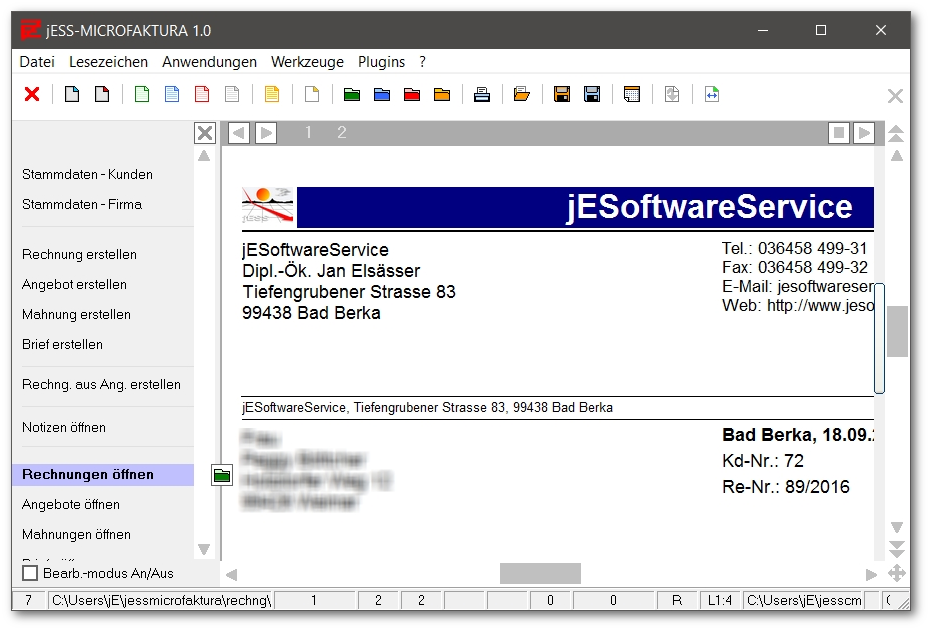Click the orange floppy disk save icon
The image size is (930, 630).
[562, 94]
